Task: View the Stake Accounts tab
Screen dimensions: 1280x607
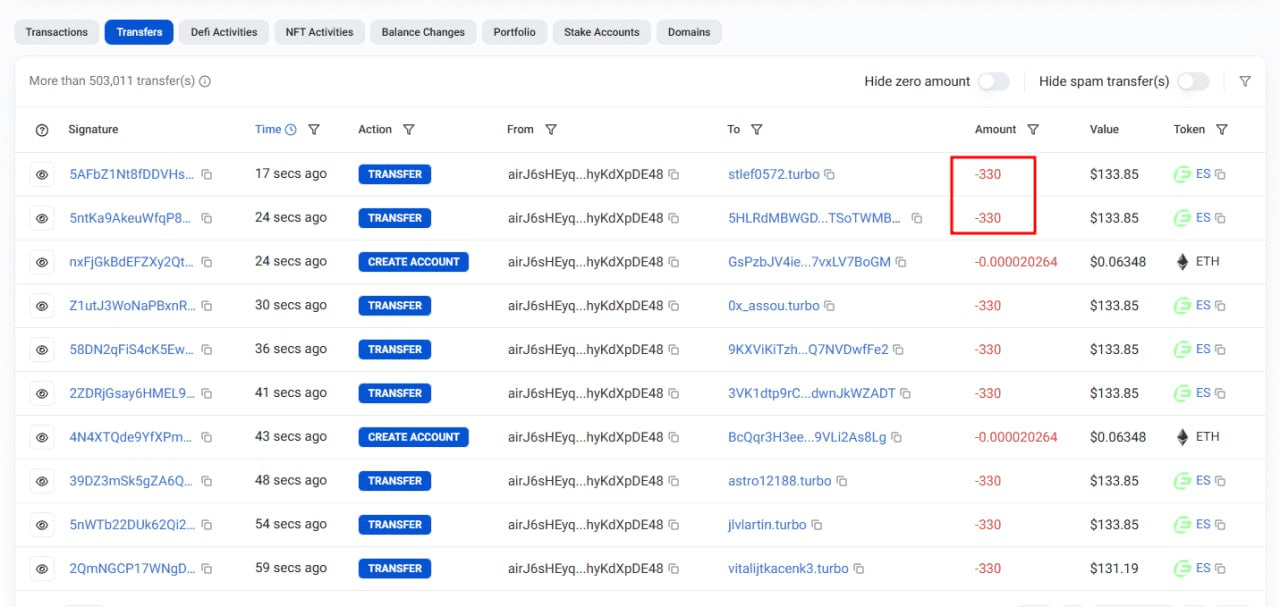Action: point(601,32)
